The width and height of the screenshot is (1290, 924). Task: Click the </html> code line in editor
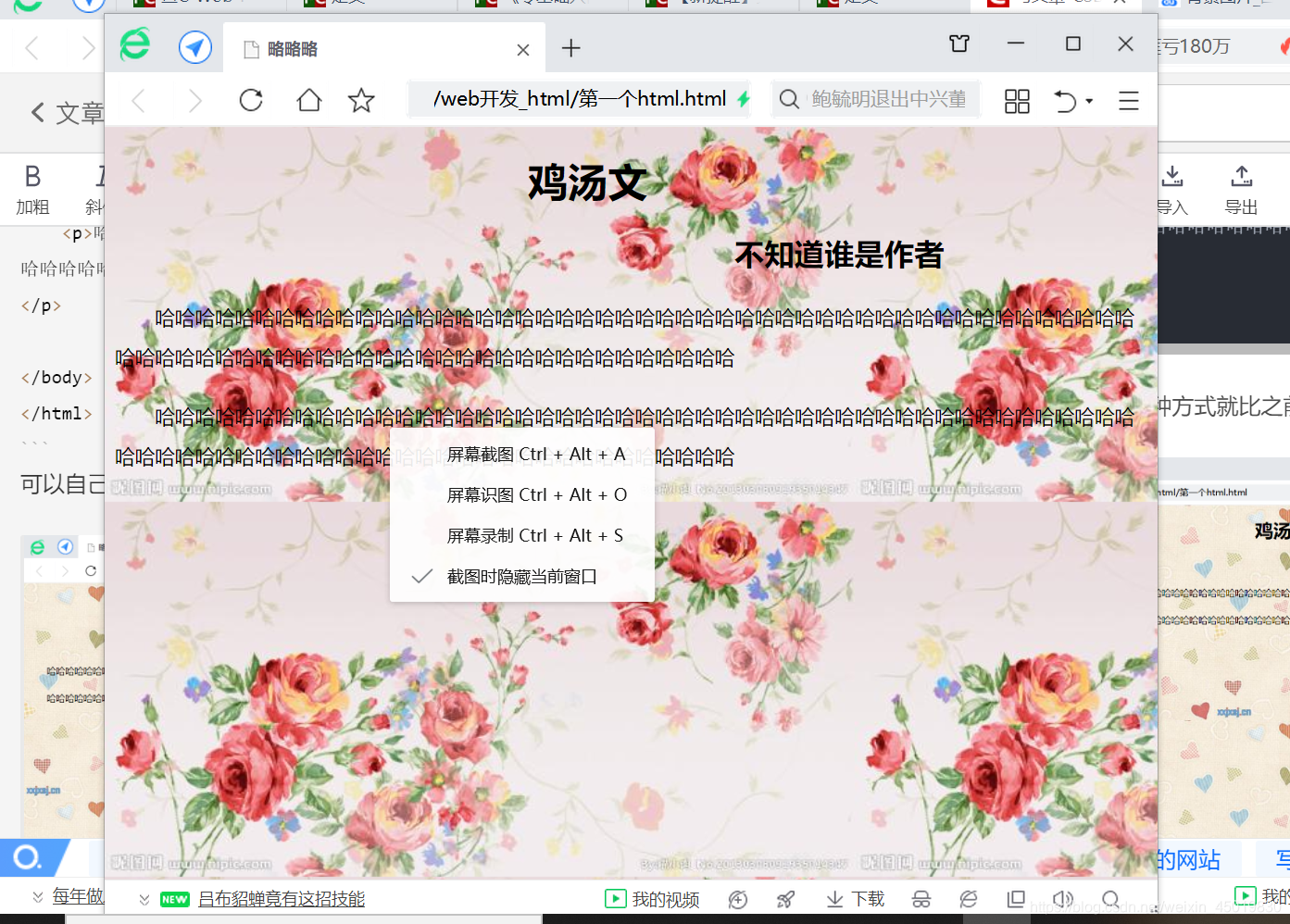click(56, 413)
